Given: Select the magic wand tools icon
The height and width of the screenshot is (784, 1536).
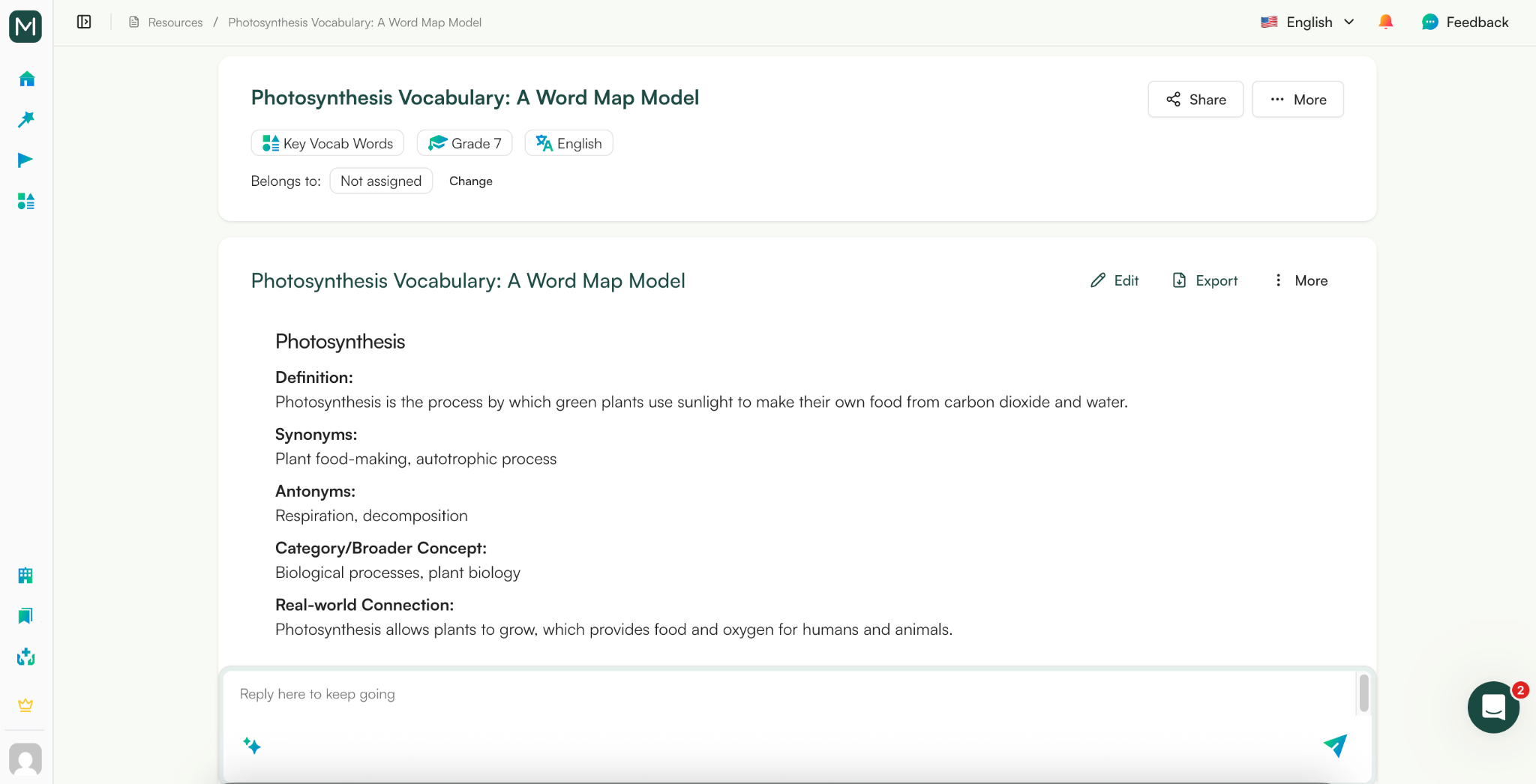Looking at the screenshot, I should click(x=25, y=118).
